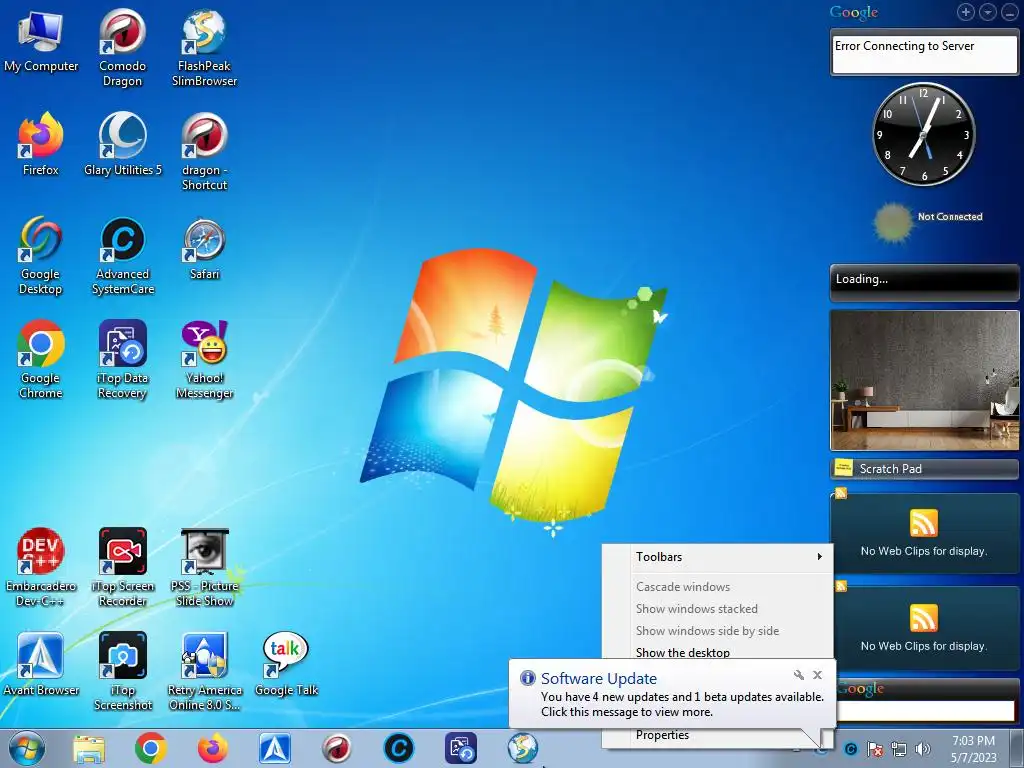
Task: Open the volume speaker tray icon
Action: pyautogui.click(x=923, y=749)
